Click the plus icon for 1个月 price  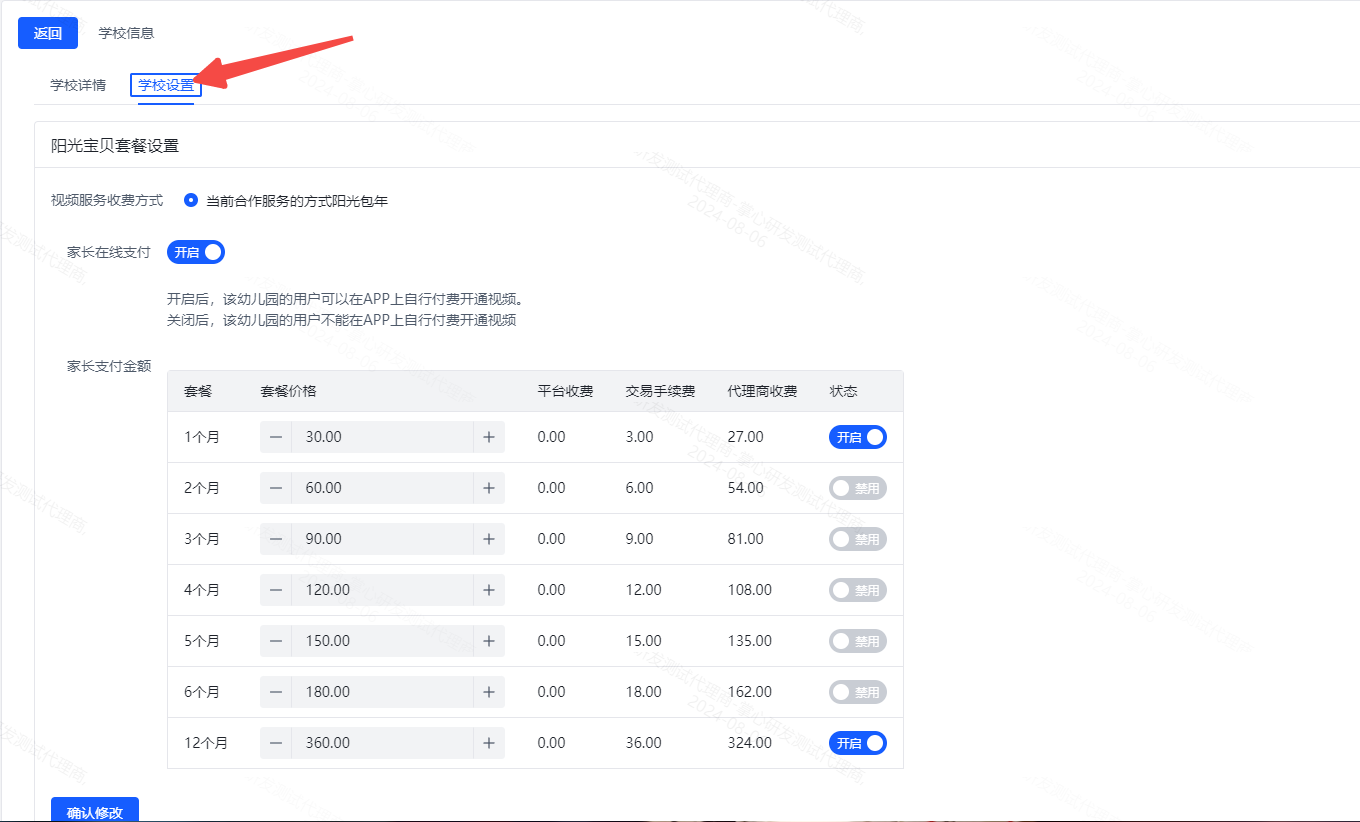pos(489,437)
